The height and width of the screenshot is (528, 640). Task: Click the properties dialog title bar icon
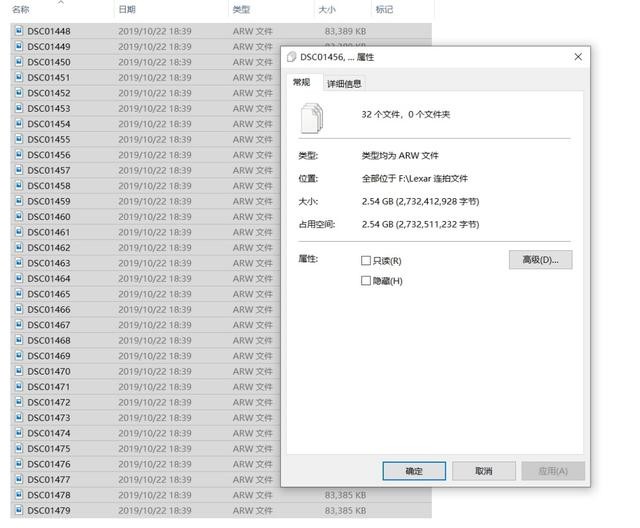291,57
